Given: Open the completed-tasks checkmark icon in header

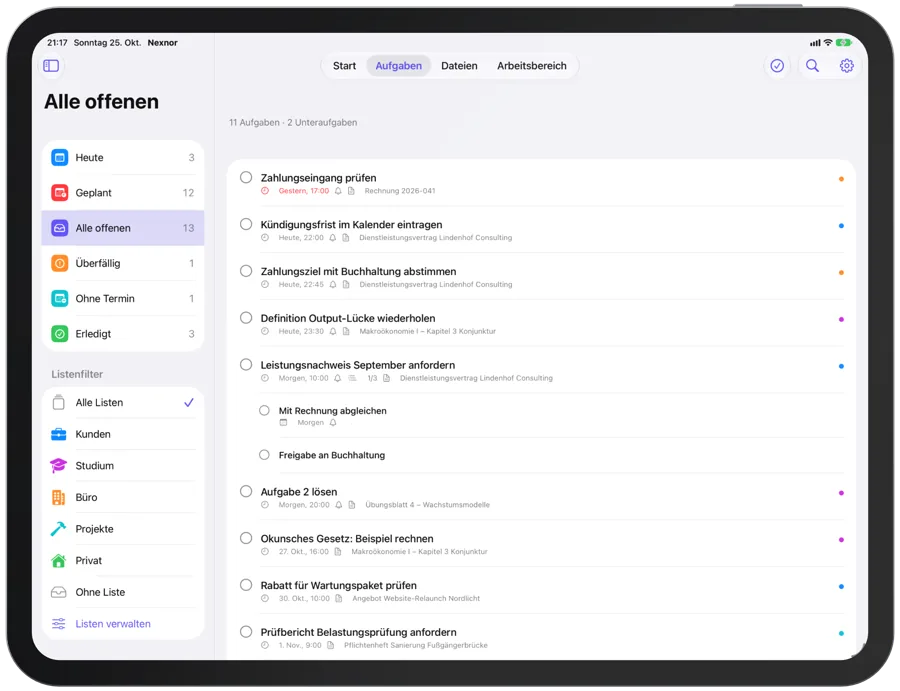Looking at the screenshot, I should pyautogui.click(x=777, y=66).
